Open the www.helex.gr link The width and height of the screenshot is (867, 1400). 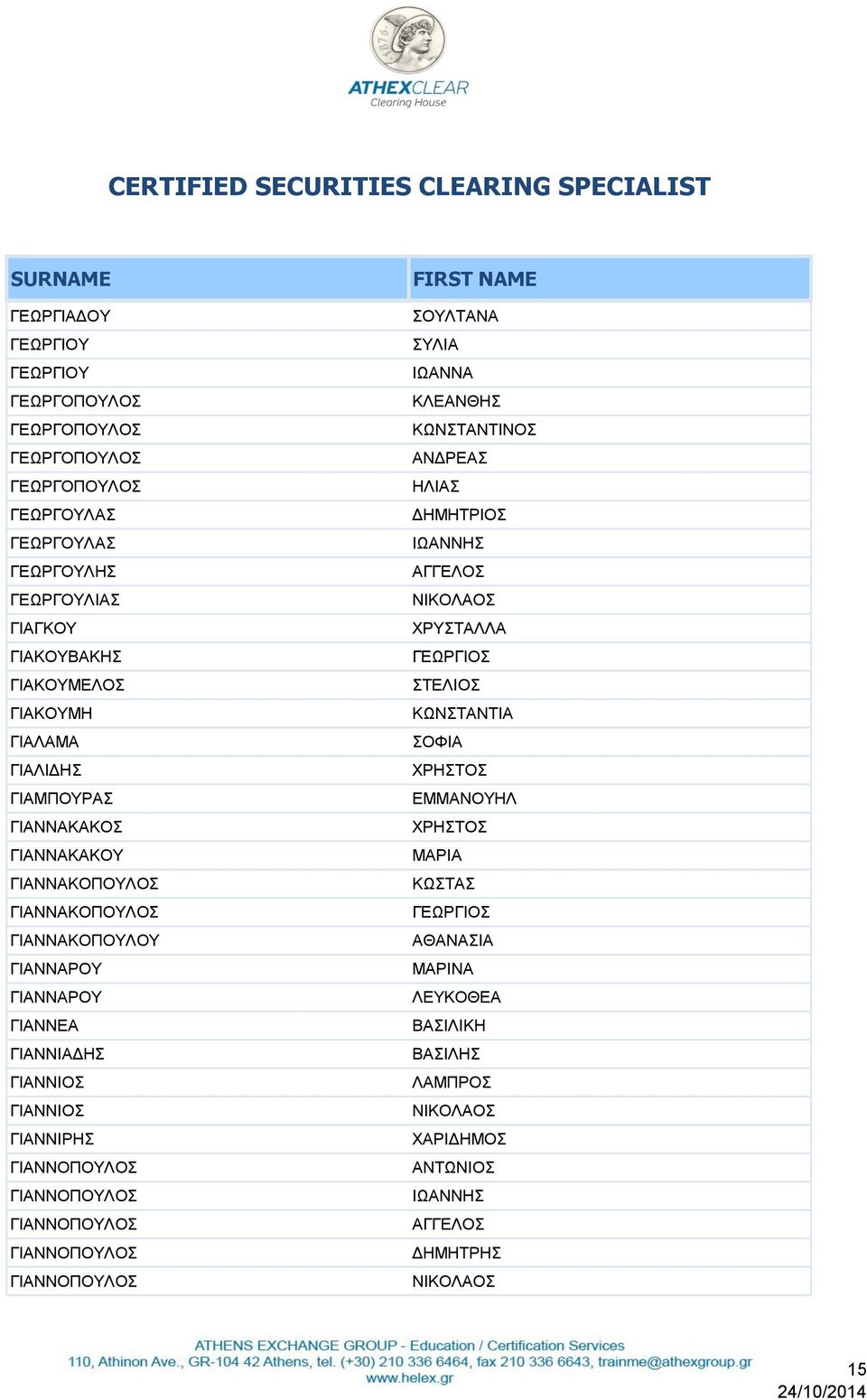point(409,1378)
